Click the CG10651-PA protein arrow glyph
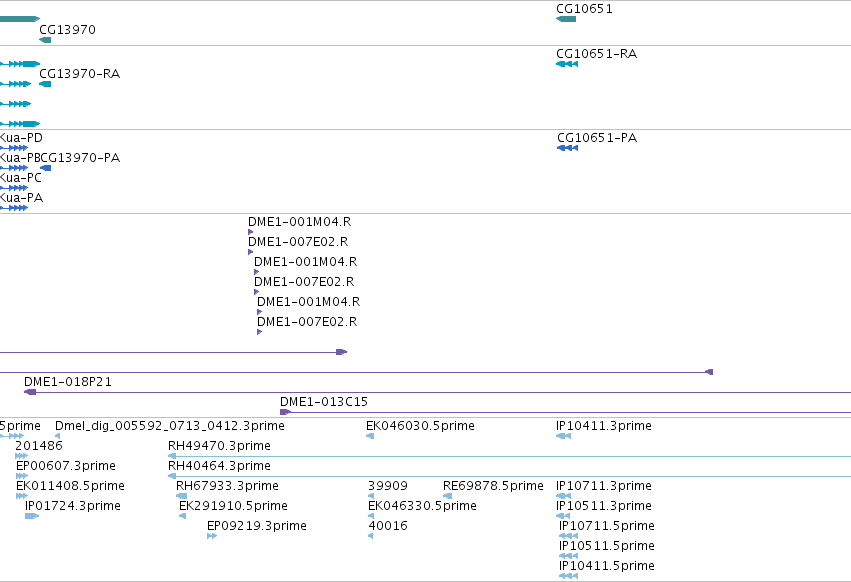This screenshot has width=851, height=582. 568,148
